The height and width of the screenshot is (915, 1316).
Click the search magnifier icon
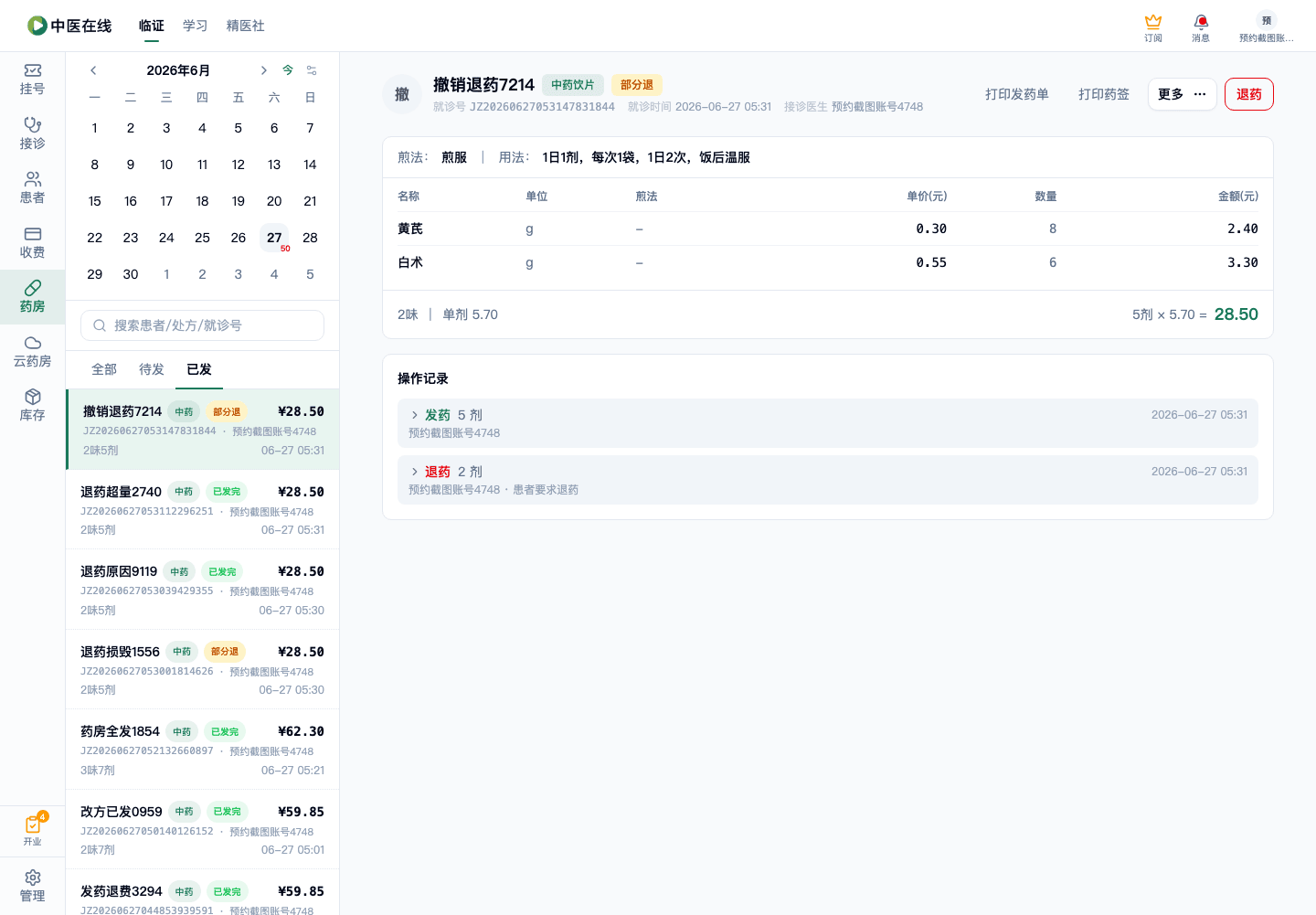tap(100, 325)
